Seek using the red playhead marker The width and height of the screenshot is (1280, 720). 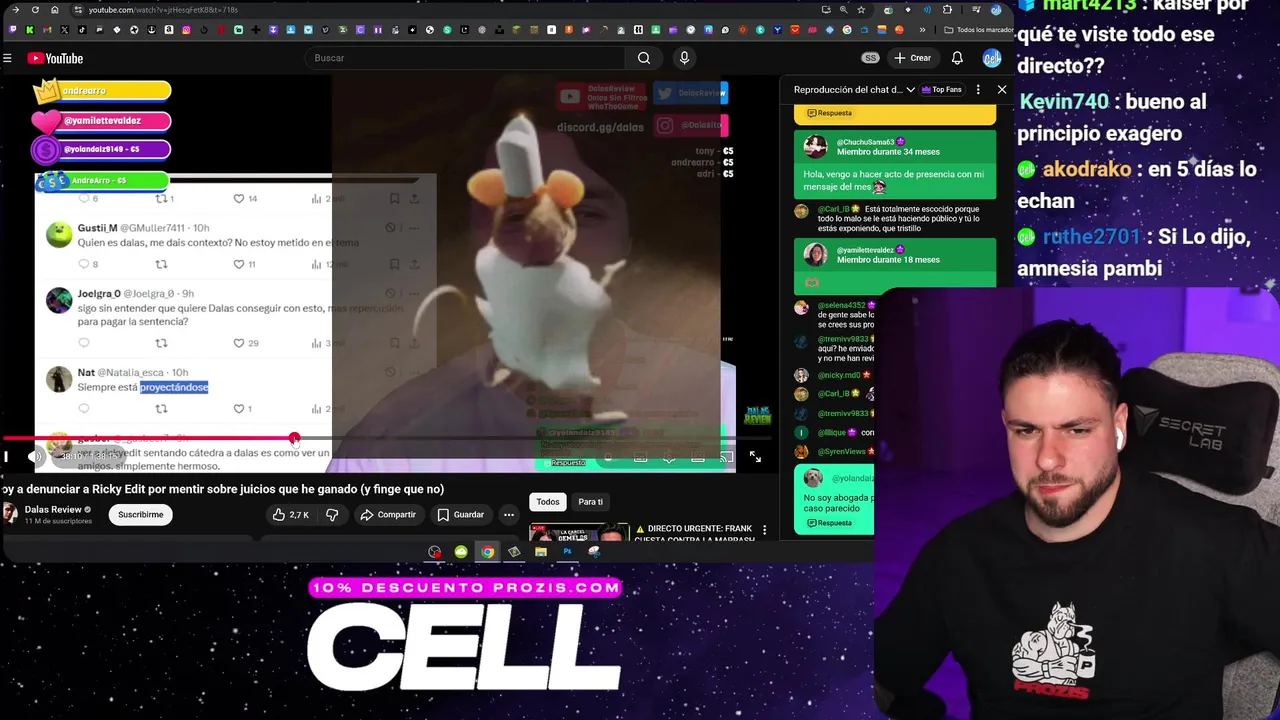coord(294,438)
